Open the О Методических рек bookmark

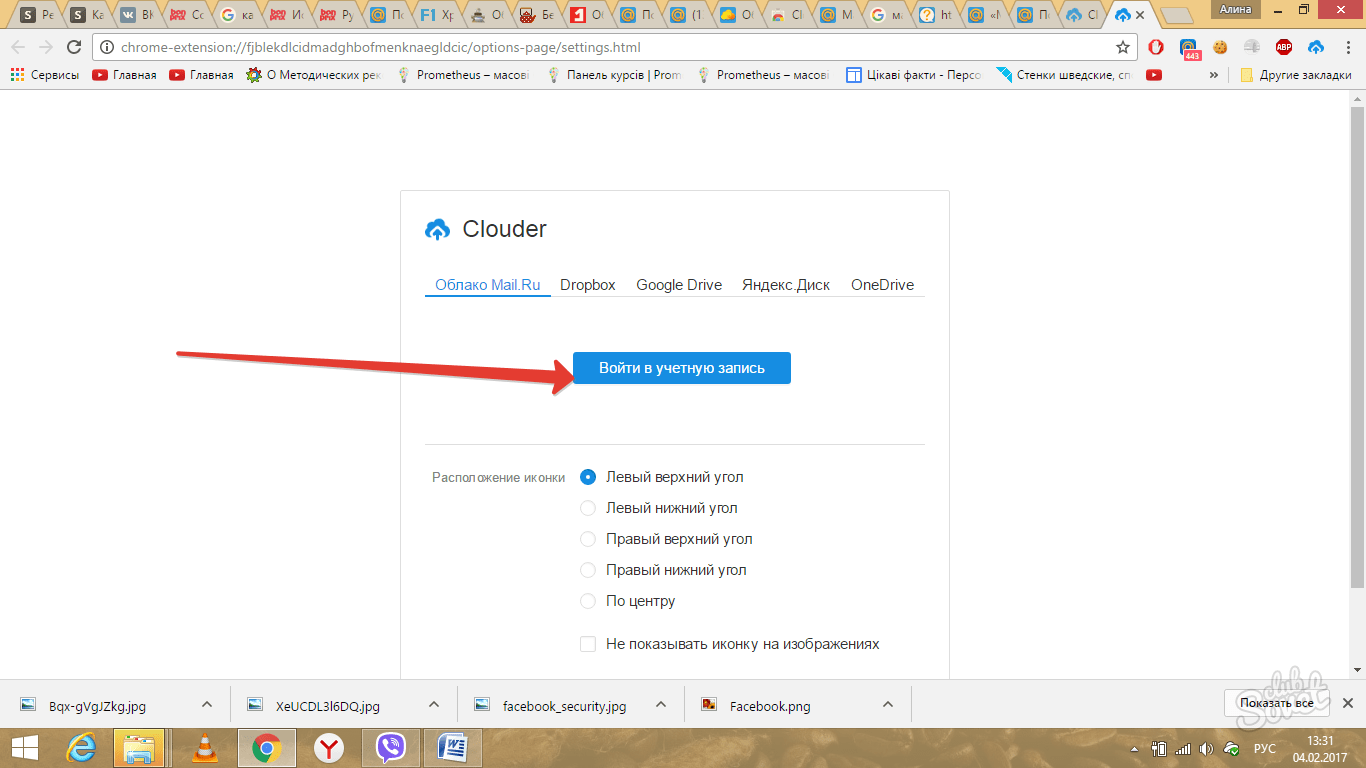point(314,75)
